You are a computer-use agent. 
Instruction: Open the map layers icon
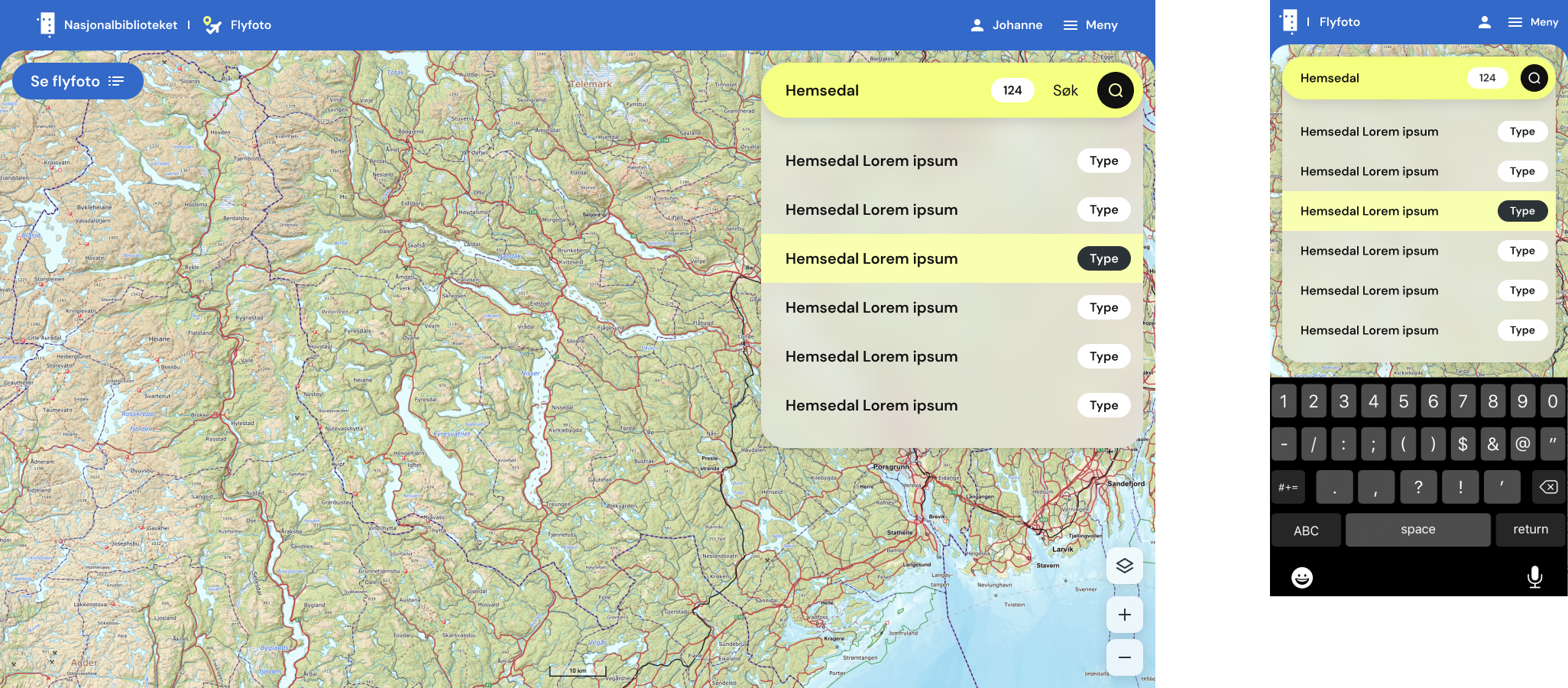[x=1125, y=566]
